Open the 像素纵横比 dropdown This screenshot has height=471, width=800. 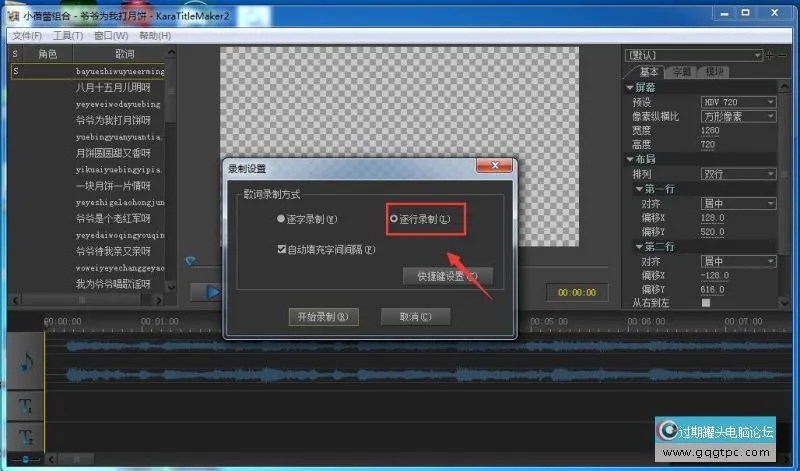click(738, 116)
